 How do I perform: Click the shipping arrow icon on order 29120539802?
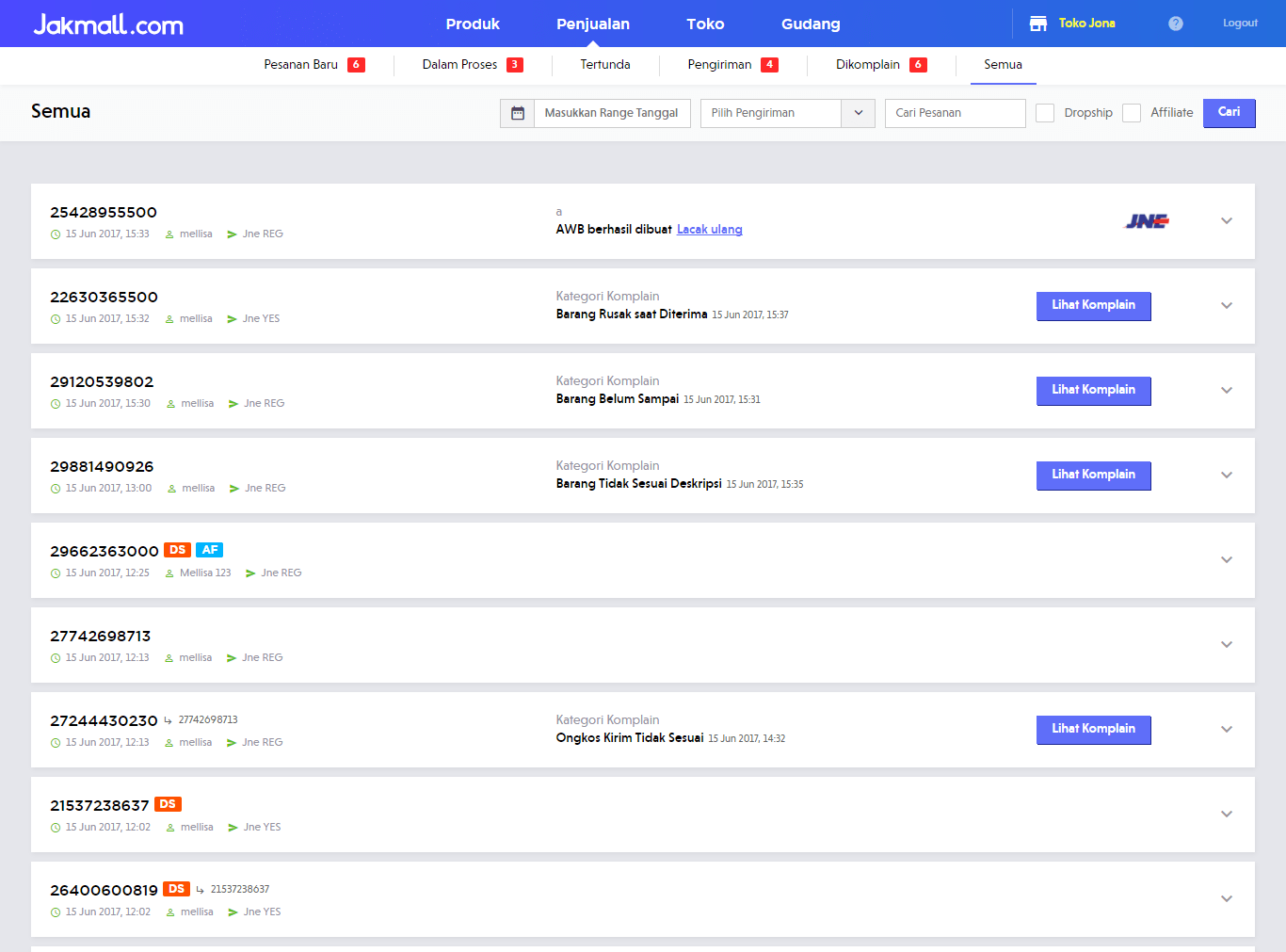point(233,404)
